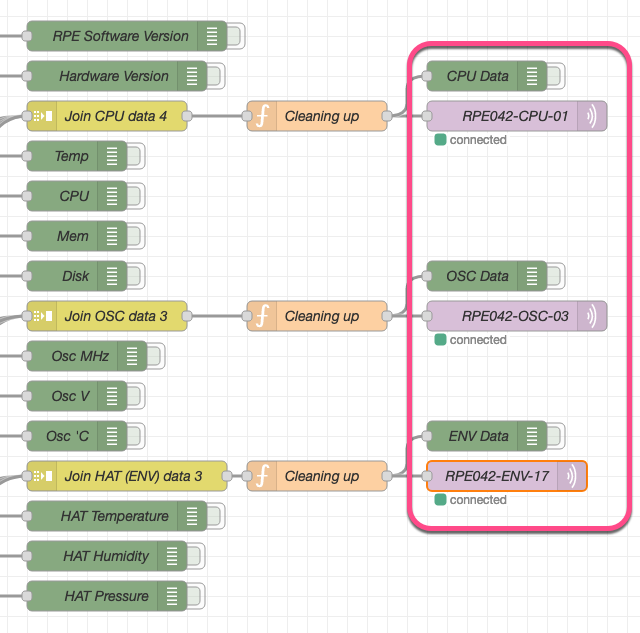Toggle the CPU Data debug button
This screenshot has height=633, width=640.
tap(556, 76)
